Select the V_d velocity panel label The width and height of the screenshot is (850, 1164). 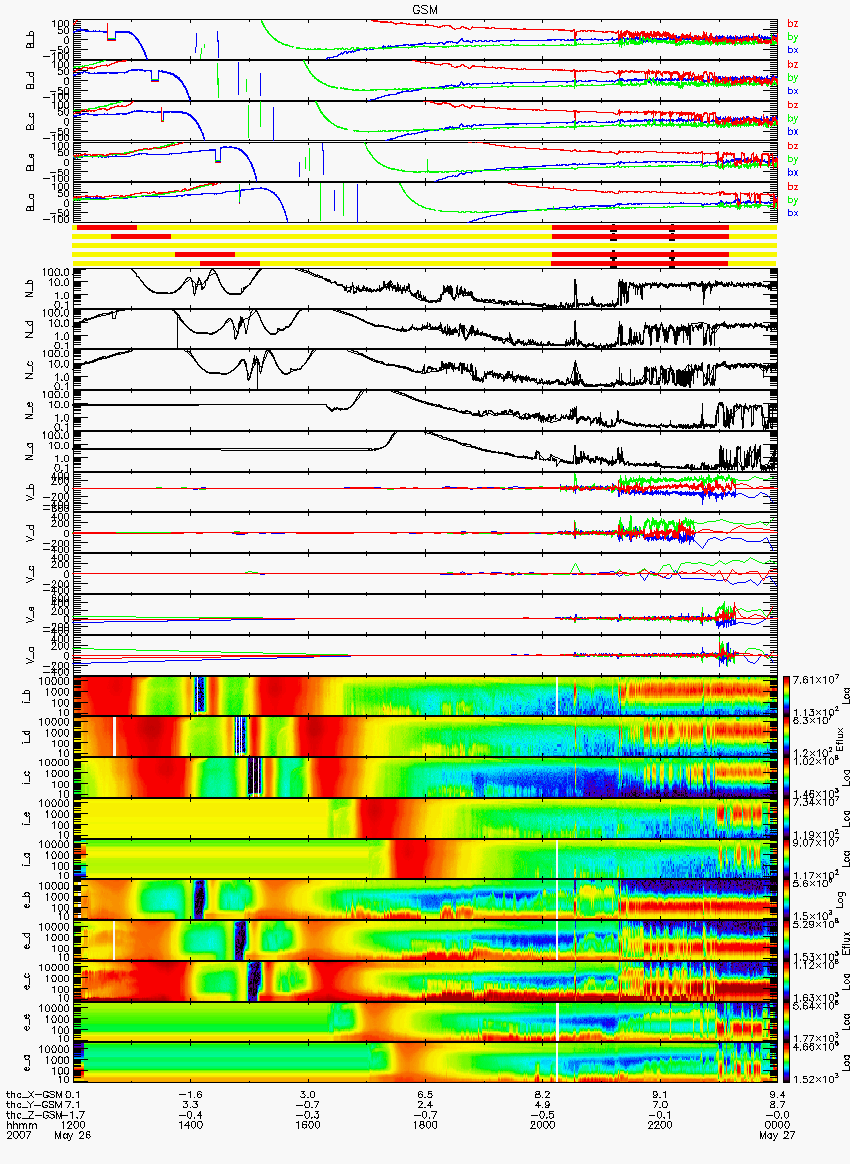click(x=30, y=532)
